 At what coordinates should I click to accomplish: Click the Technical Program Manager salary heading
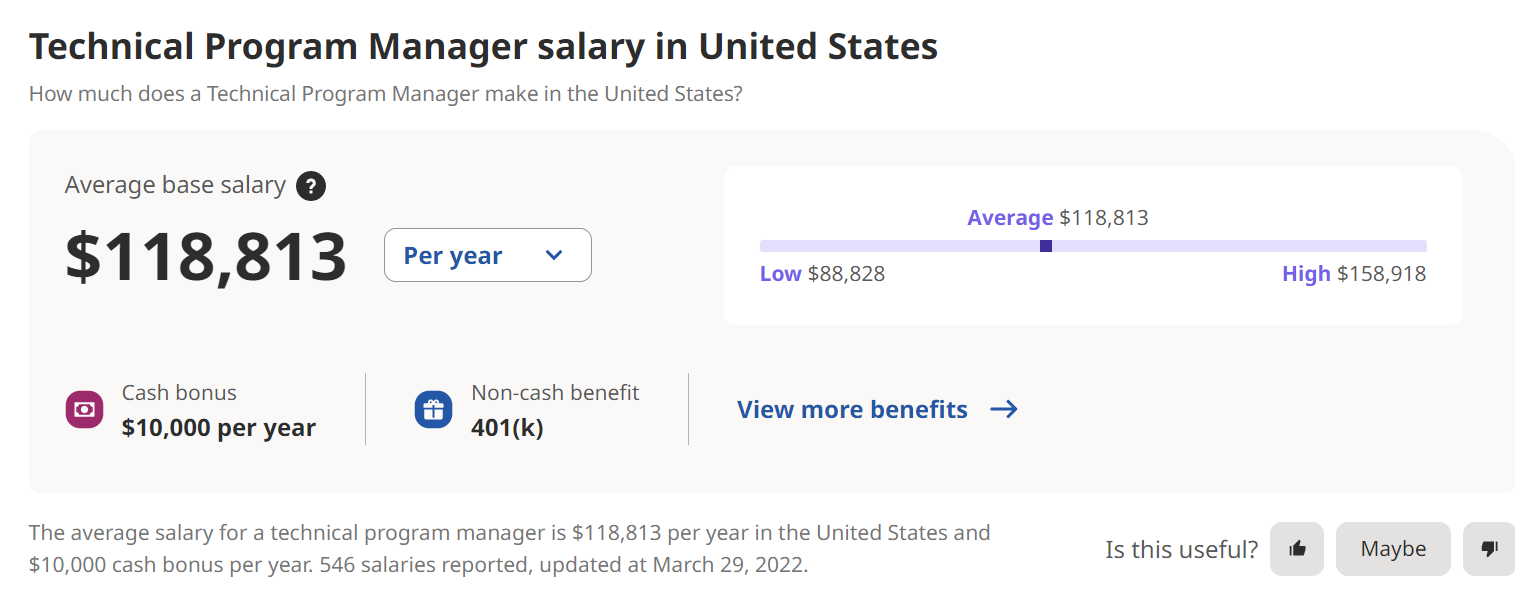(x=483, y=46)
